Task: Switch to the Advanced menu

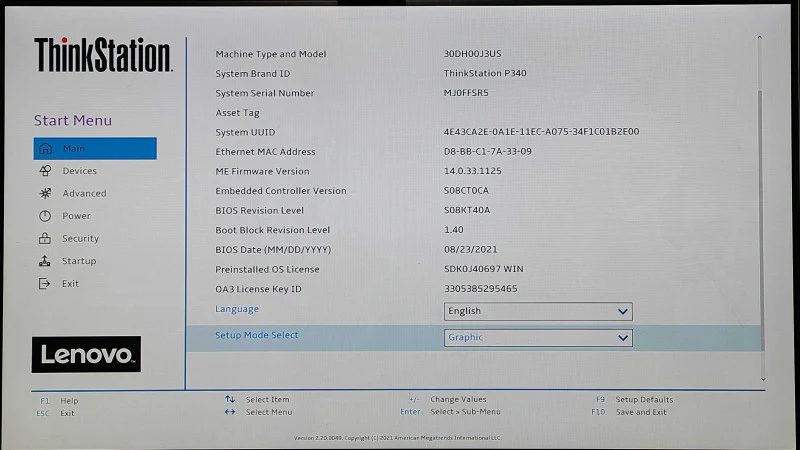Action: click(84, 193)
